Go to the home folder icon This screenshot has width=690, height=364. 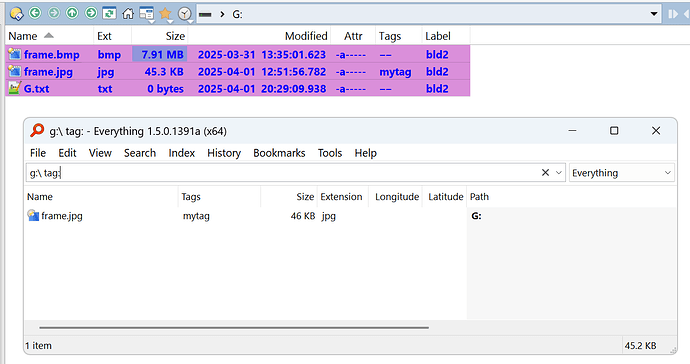tap(128, 14)
